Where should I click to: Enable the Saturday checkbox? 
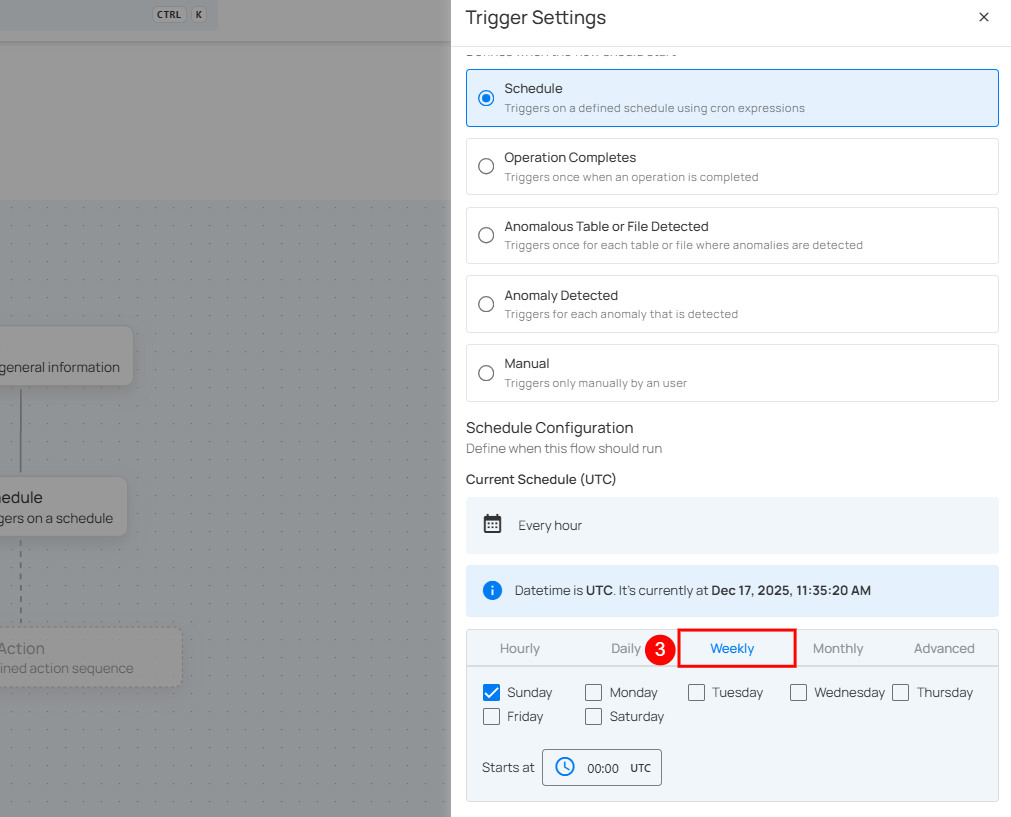coord(594,716)
